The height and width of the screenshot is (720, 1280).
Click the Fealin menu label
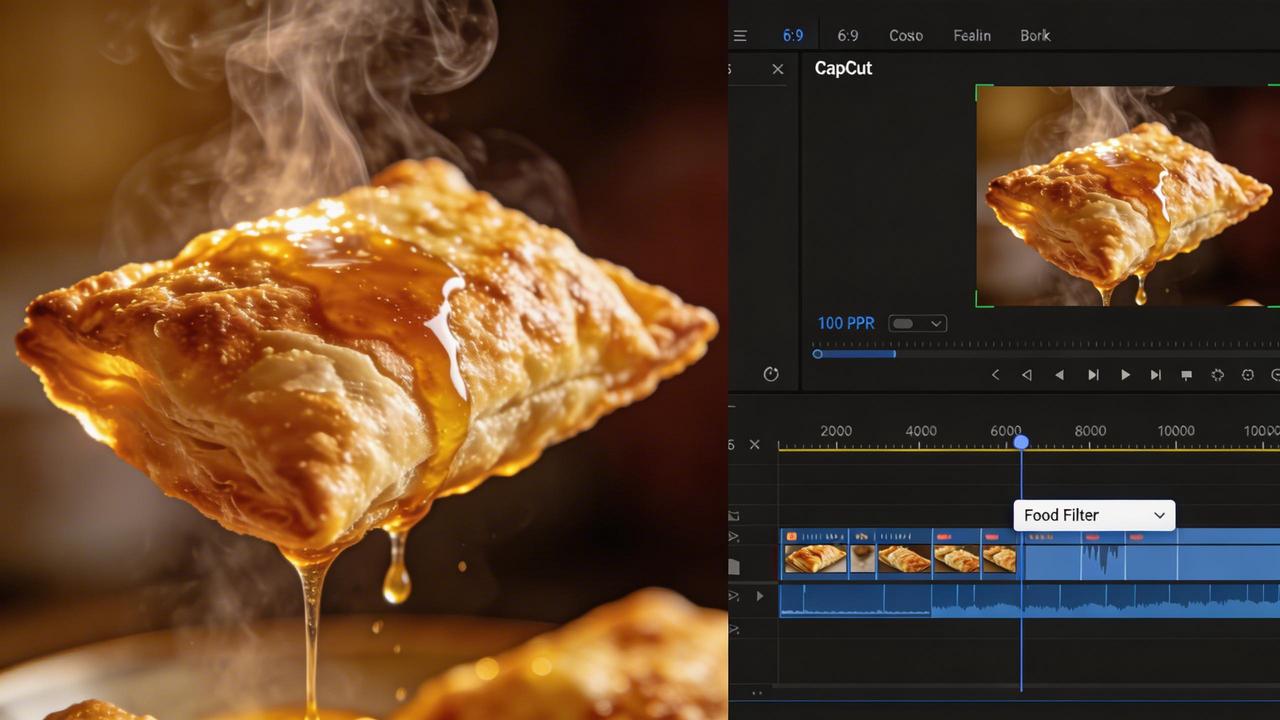971,35
